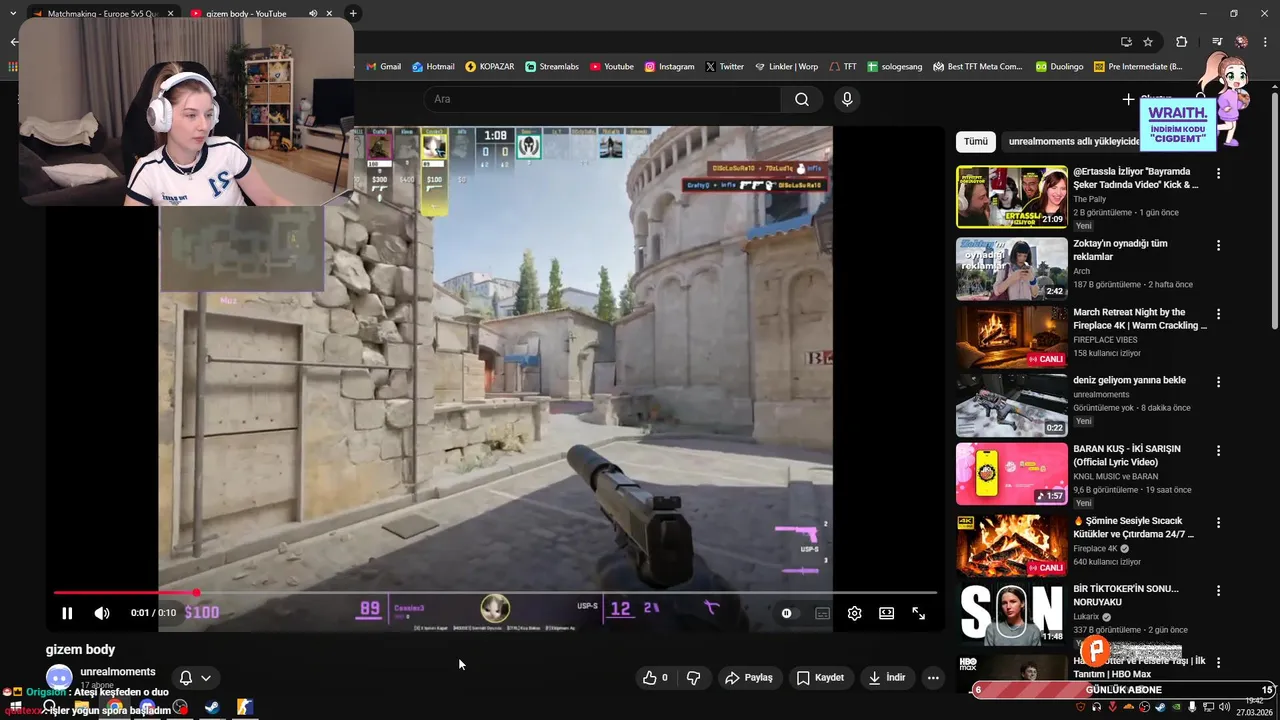The image size is (1280, 720).
Task: Save the video with Kaydet button
Action: 820,677
